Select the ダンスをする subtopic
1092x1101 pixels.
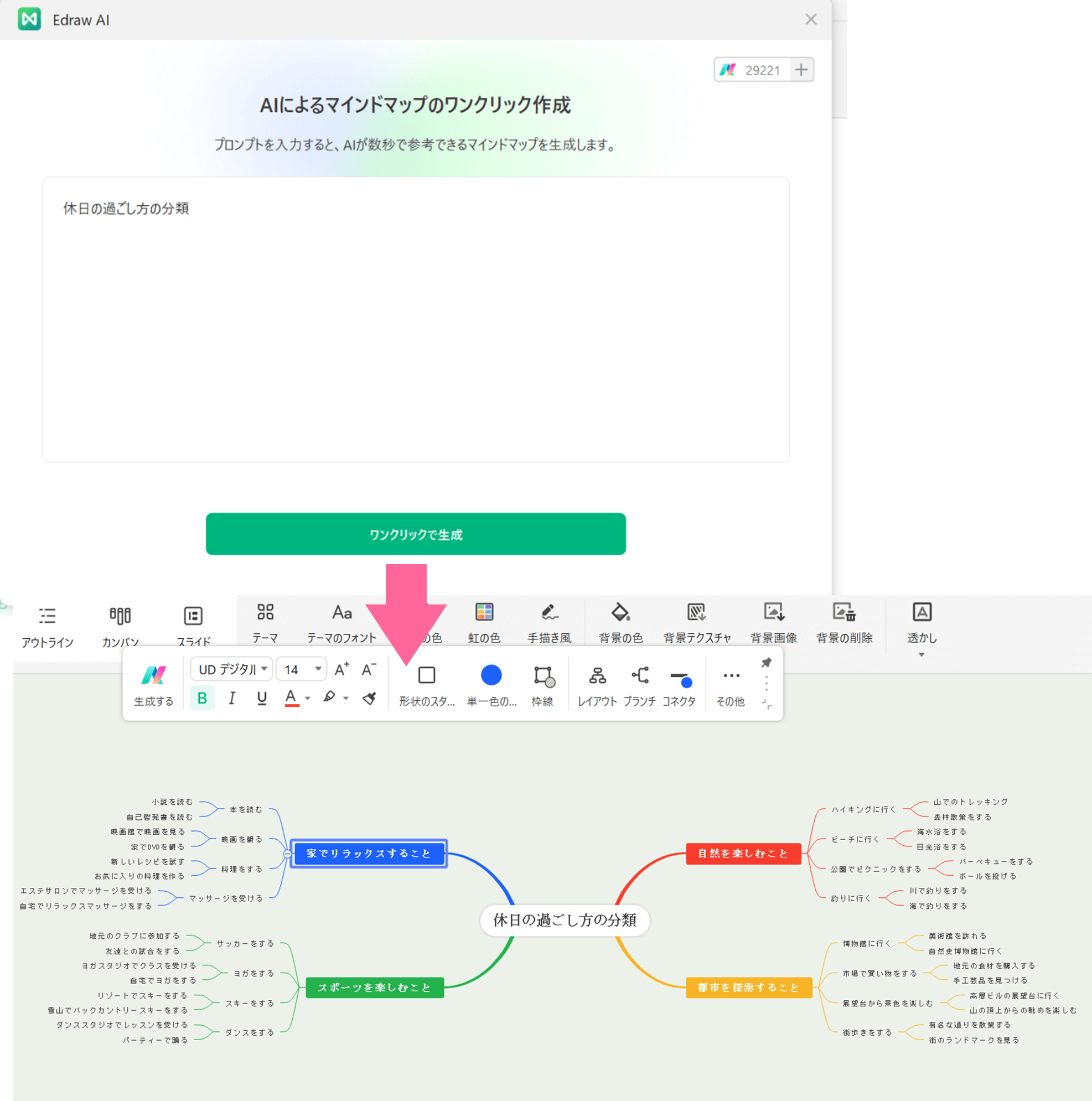pos(250,1032)
